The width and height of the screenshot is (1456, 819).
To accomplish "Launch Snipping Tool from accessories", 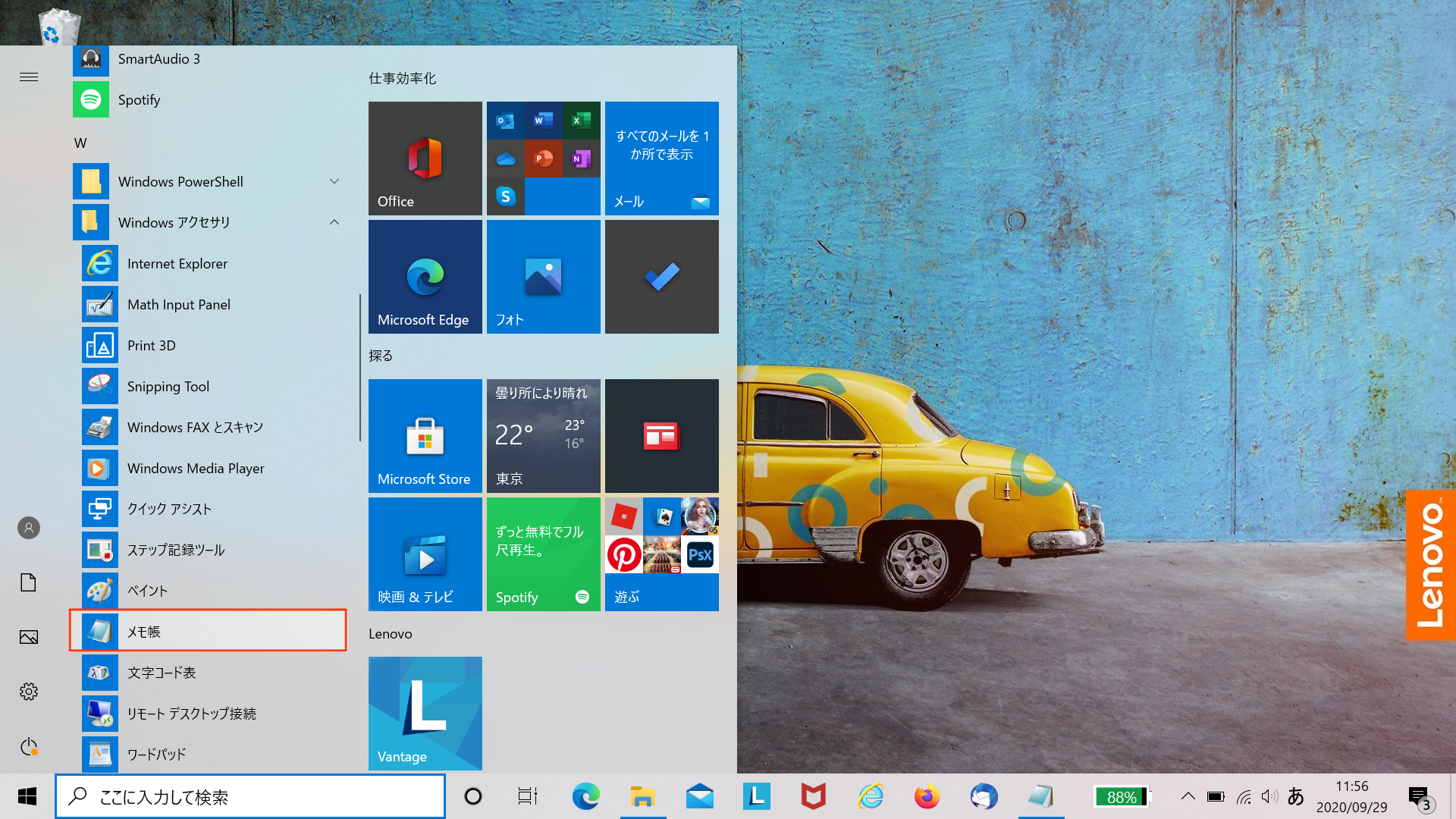I will [168, 387].
